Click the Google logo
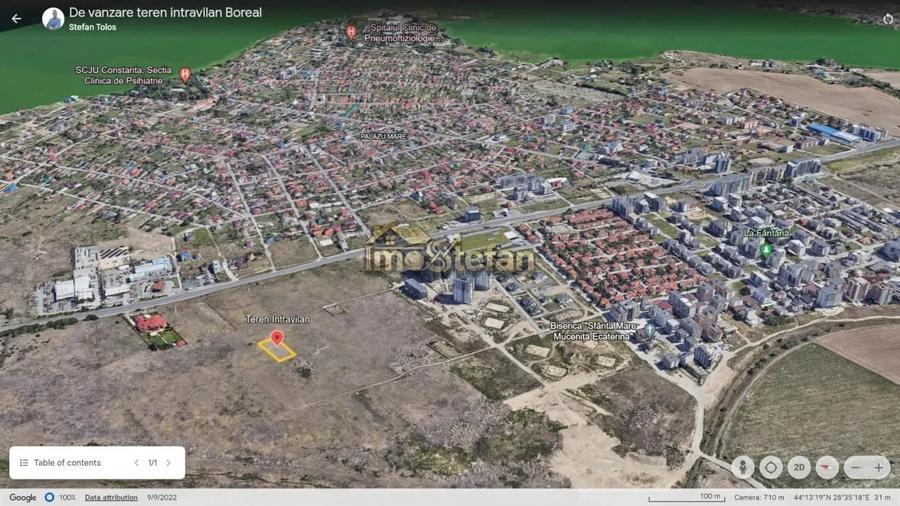Screen dimensions: 900x506 [22, 497]
